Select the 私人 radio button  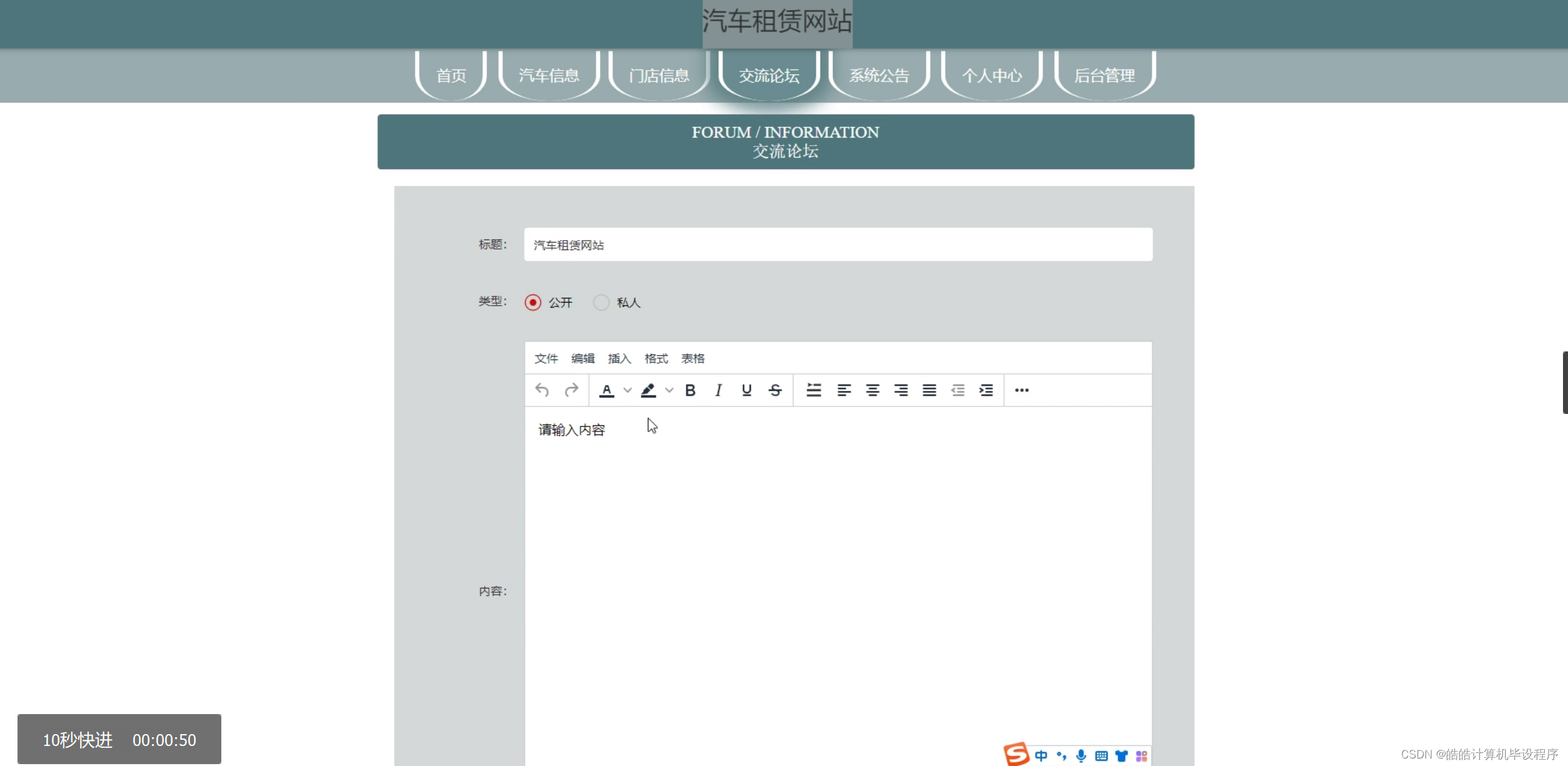coord(601,303)
